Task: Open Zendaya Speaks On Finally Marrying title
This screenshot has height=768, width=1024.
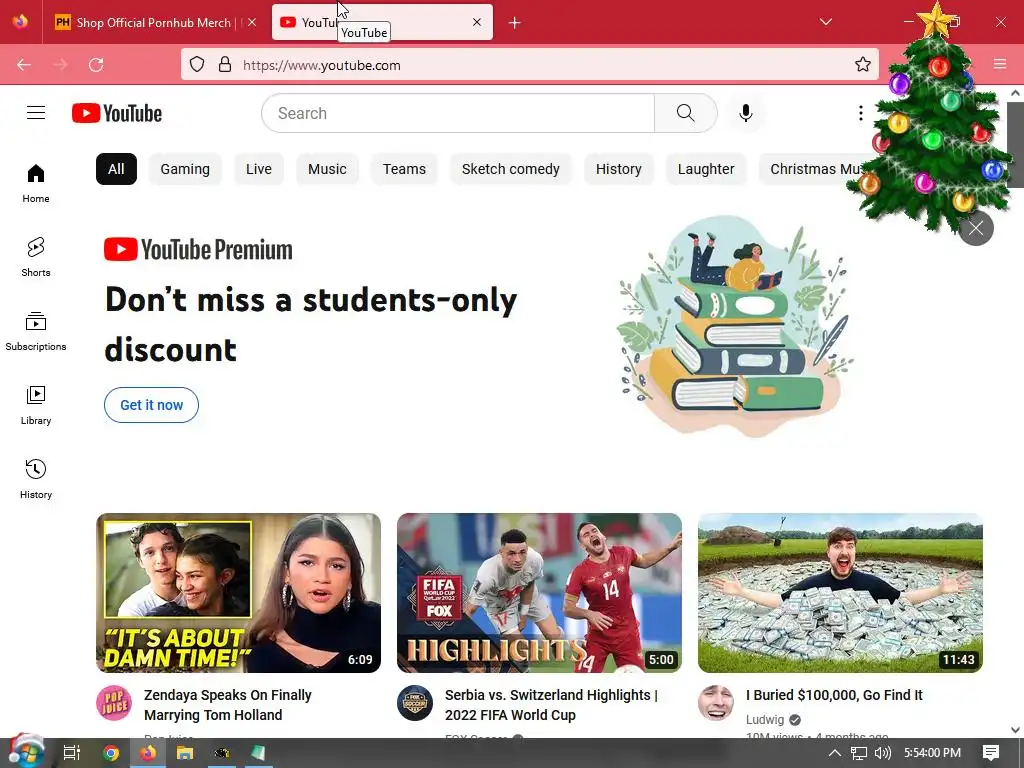Action: click(228, 705)
